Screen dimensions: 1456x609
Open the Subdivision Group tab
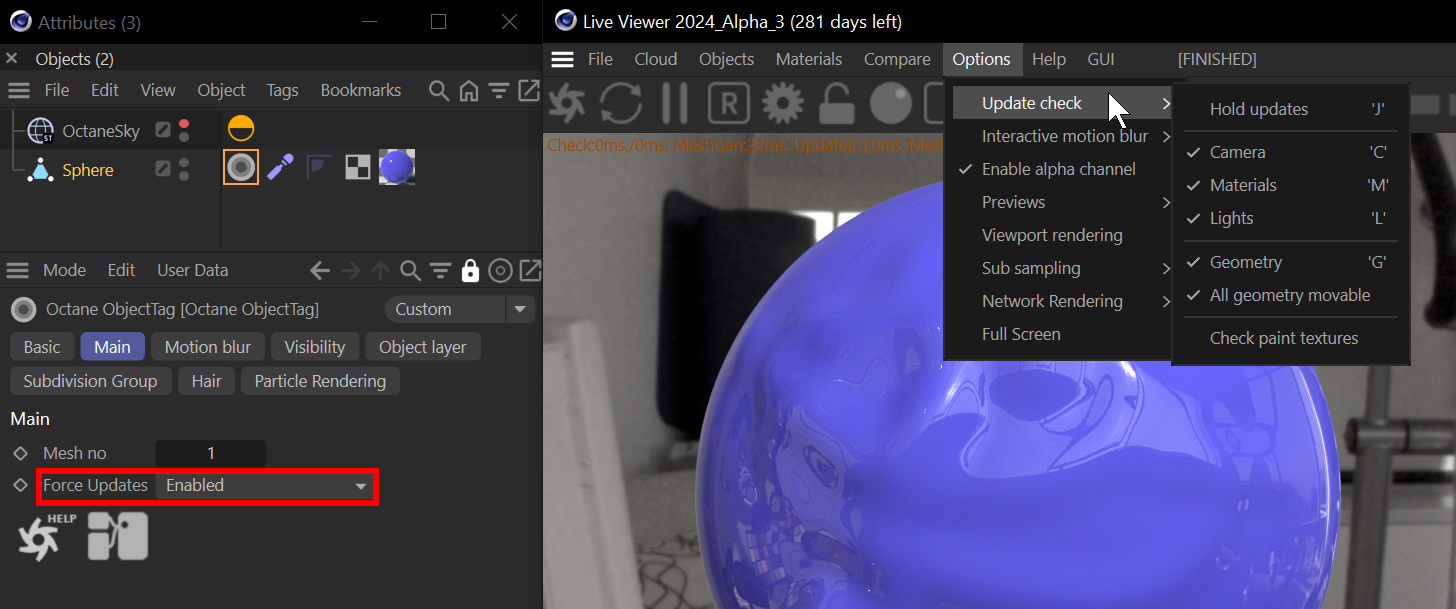(x=91, y=381)
